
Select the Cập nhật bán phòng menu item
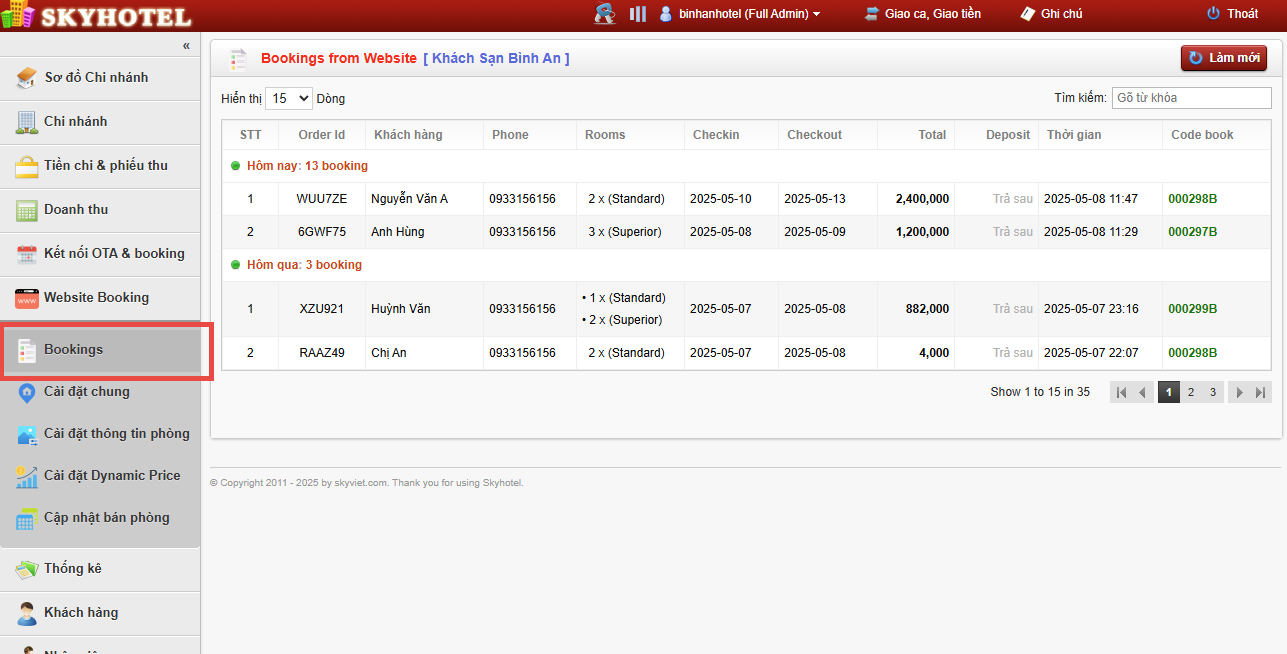tap(106, 518)
